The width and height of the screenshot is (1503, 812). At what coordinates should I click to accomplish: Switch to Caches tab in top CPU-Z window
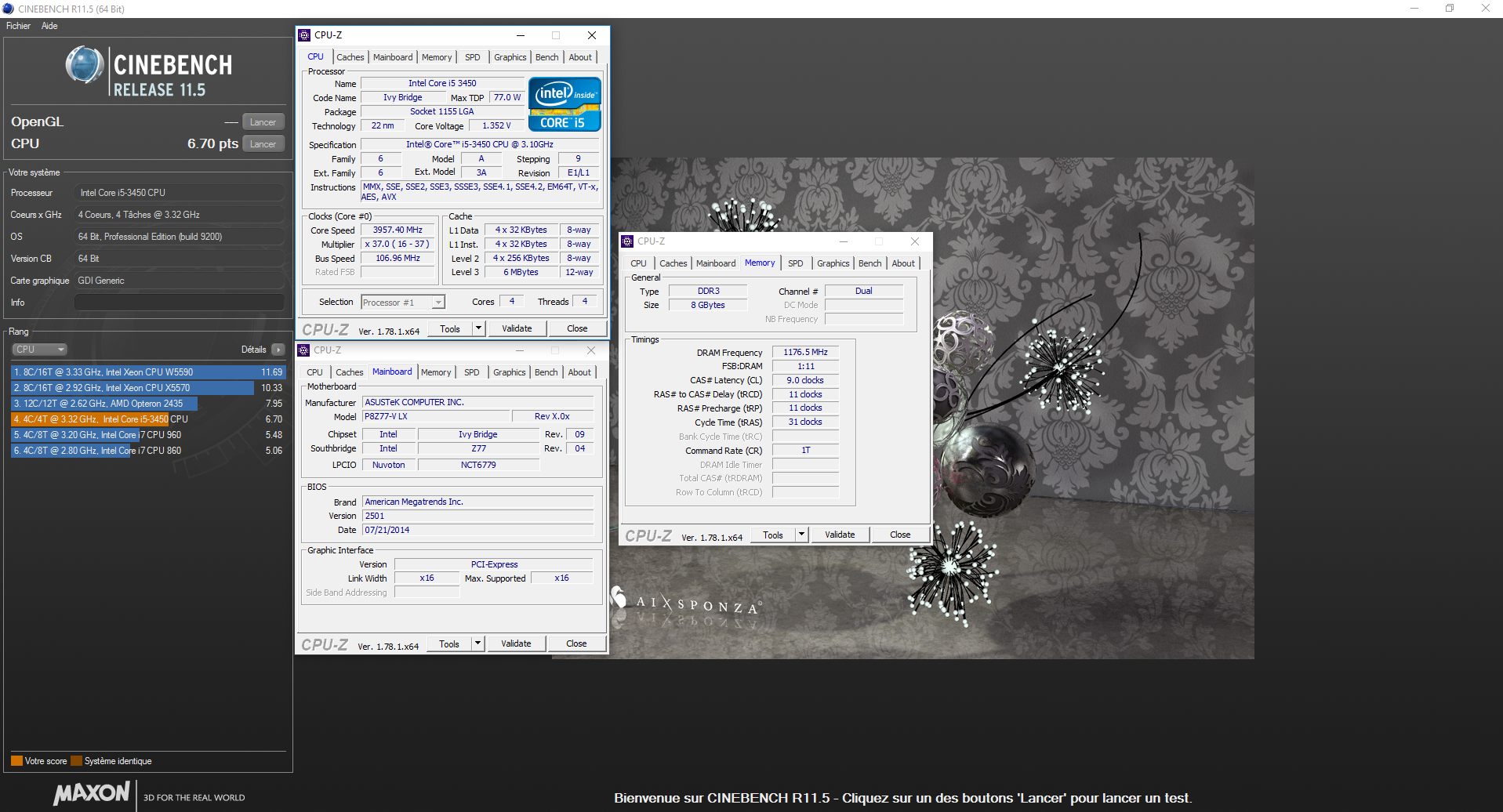coord(350,57)
